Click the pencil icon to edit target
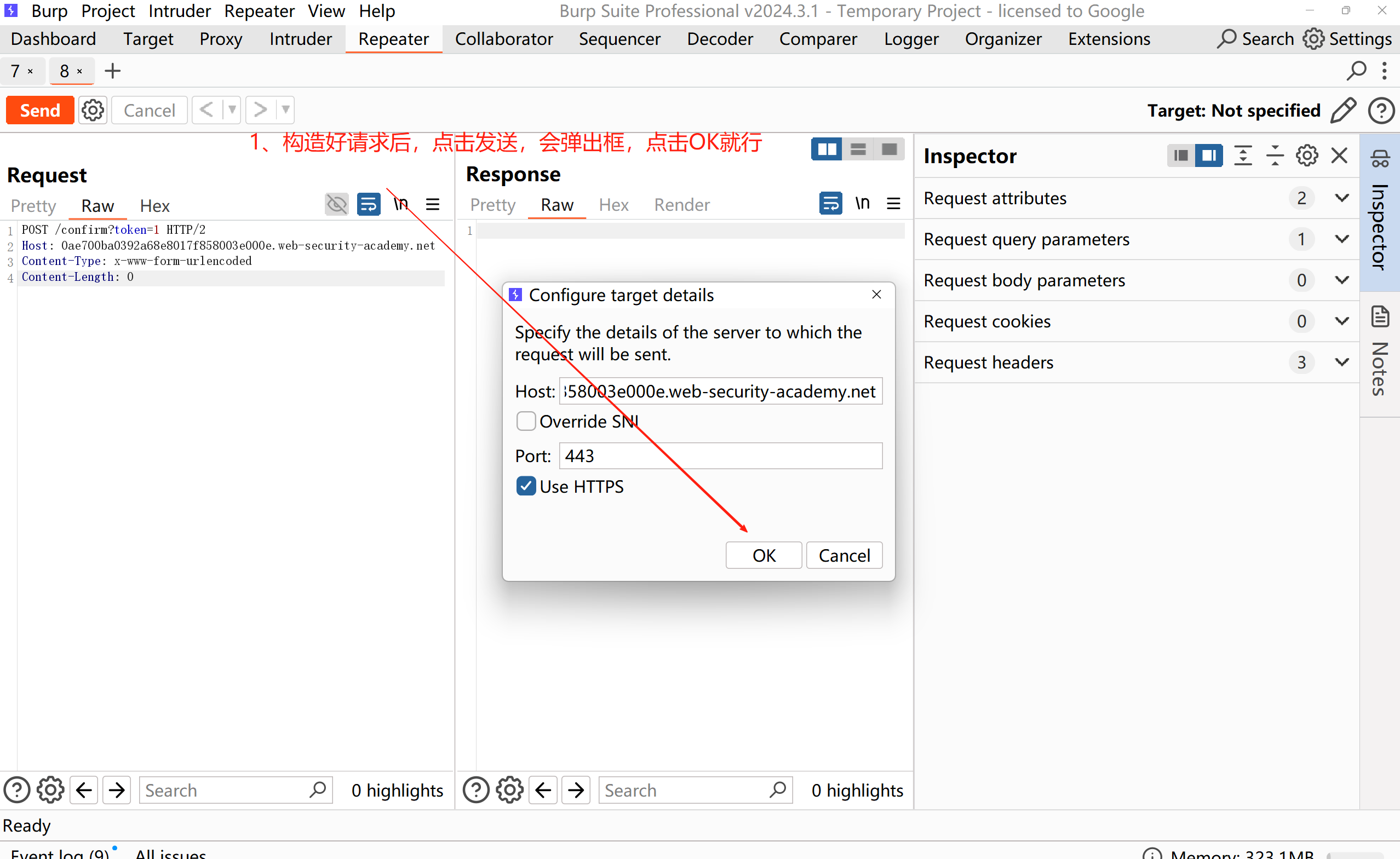Screen dimensions: 1400x859 tap(1343, 110)
